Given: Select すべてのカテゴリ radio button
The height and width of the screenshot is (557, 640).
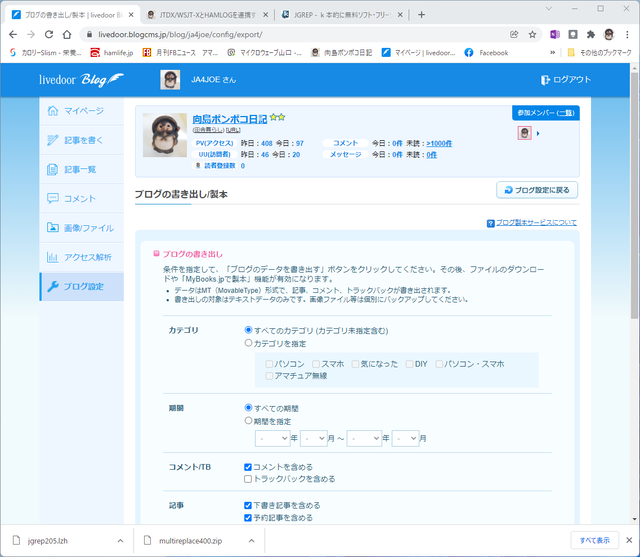Looking at the screenshot, I should [x=248, y=330].
